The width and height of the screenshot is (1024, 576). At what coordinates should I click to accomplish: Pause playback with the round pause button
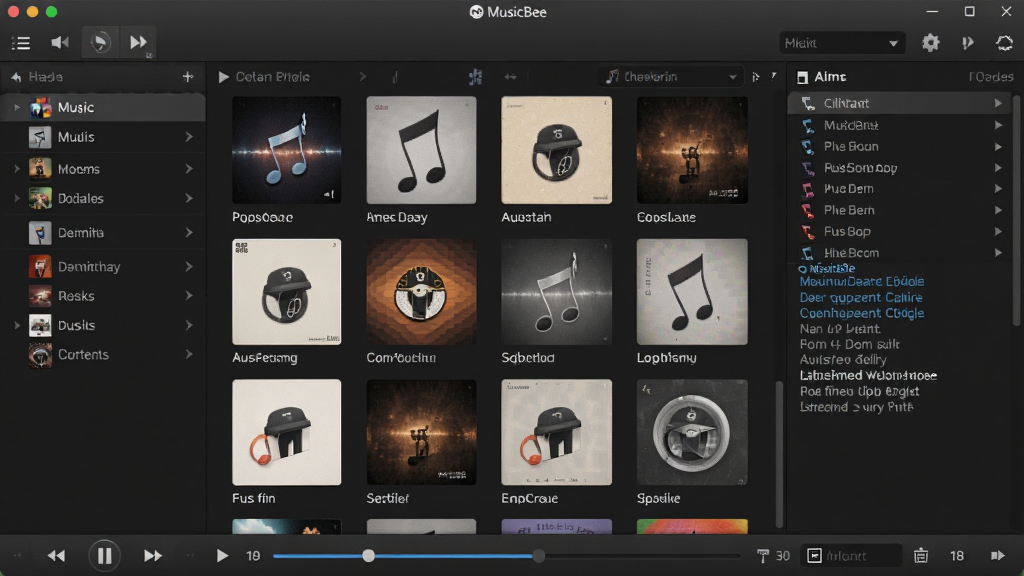point(104,556)
